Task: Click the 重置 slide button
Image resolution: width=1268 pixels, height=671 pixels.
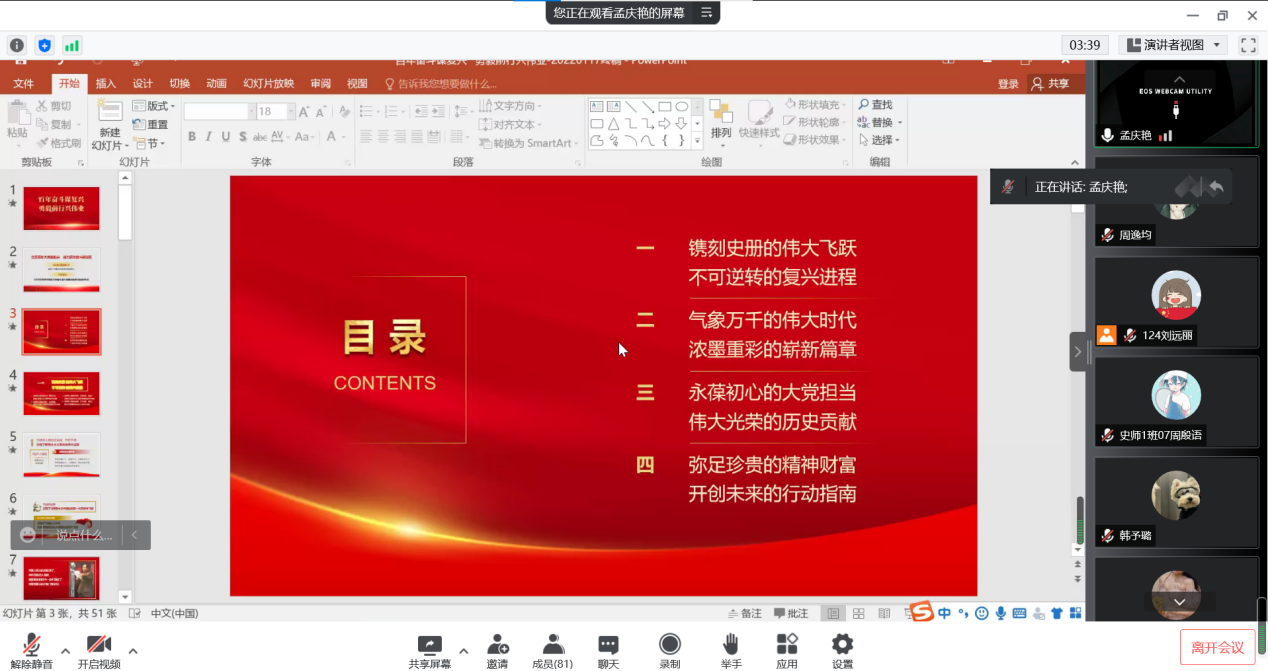Action: (150, 125)
